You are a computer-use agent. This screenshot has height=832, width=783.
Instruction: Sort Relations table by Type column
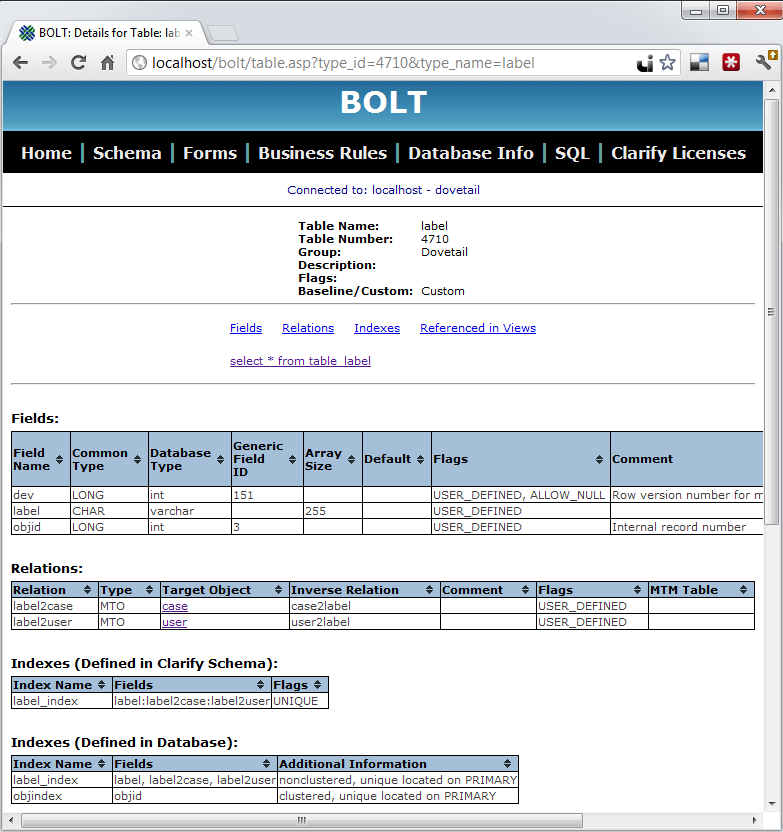pos(150,590)
